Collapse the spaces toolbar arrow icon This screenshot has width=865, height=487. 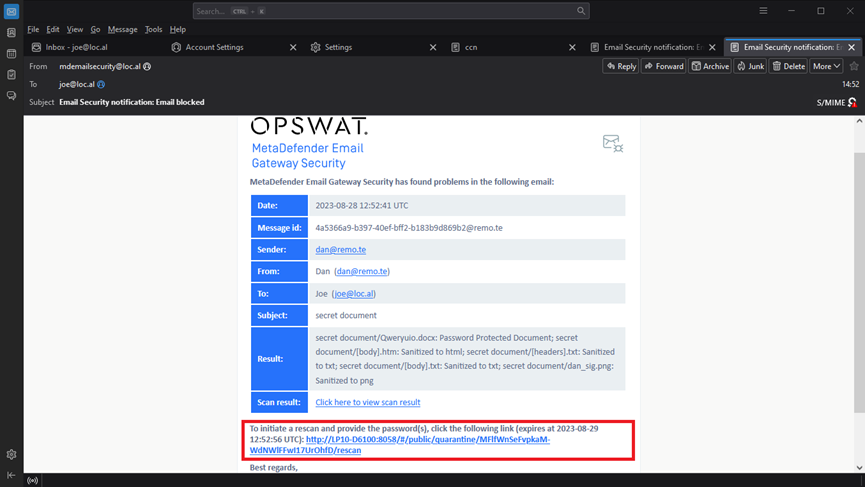tap(11, 475)
